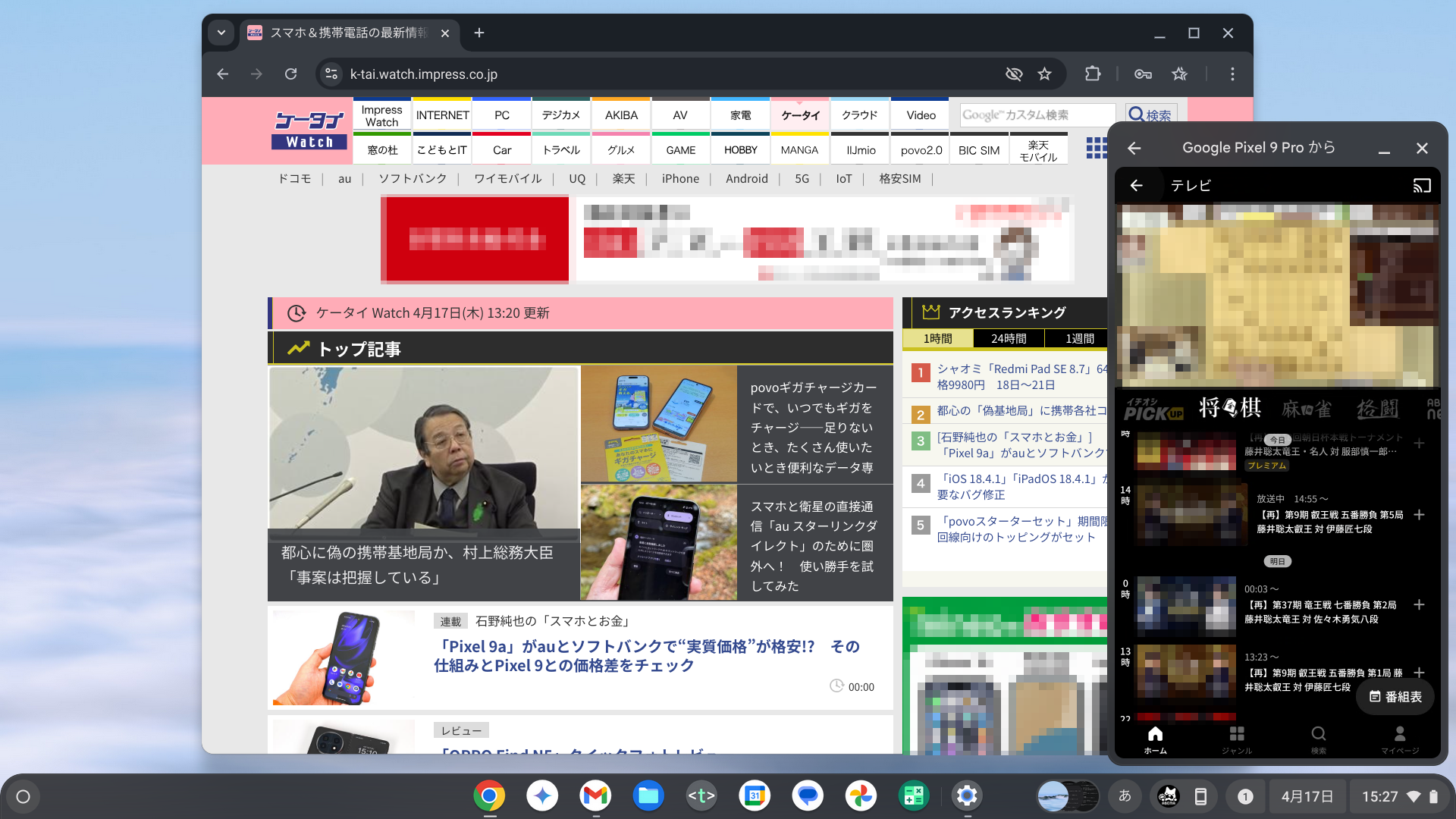
Task: Click the Pixel 9a phone thumbnail
Action: 344,657
